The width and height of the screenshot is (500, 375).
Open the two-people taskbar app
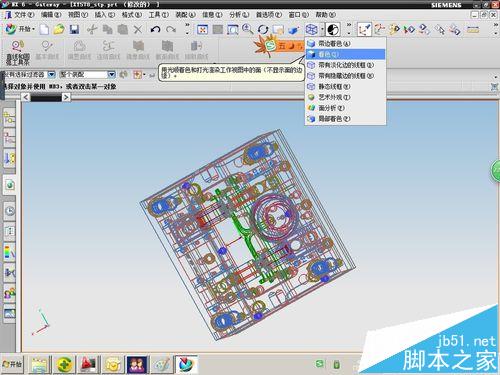(137, 364)
